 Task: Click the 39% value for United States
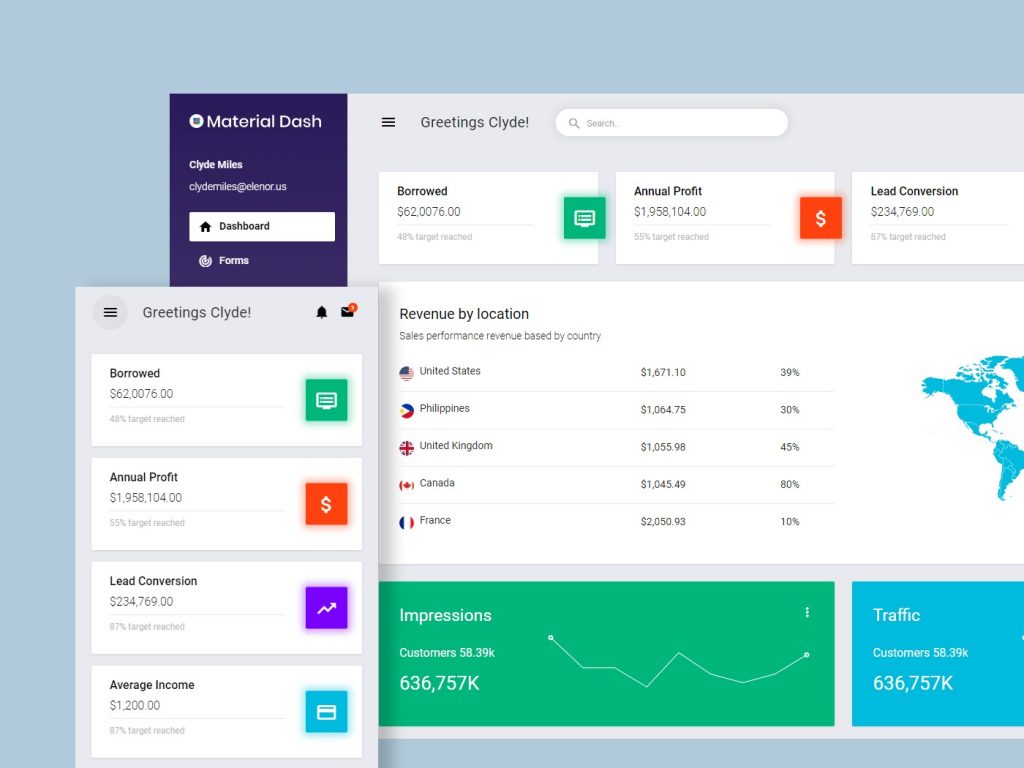[790, 372]
